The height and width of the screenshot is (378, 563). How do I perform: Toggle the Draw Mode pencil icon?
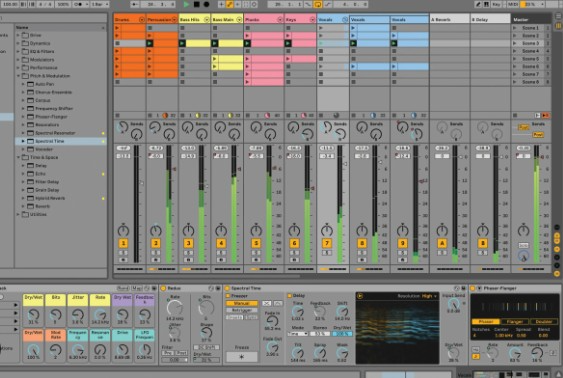pyautogui.click(x=478, y=4)
